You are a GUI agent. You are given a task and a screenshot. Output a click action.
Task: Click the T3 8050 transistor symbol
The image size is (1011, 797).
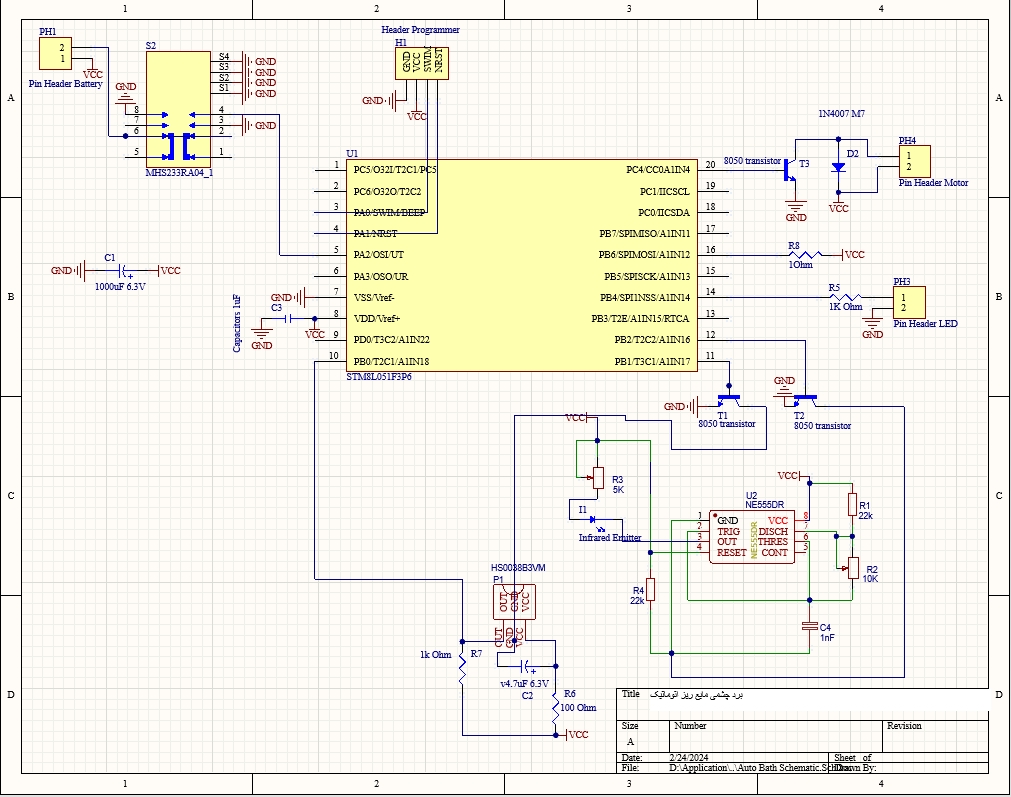(792, 169)
